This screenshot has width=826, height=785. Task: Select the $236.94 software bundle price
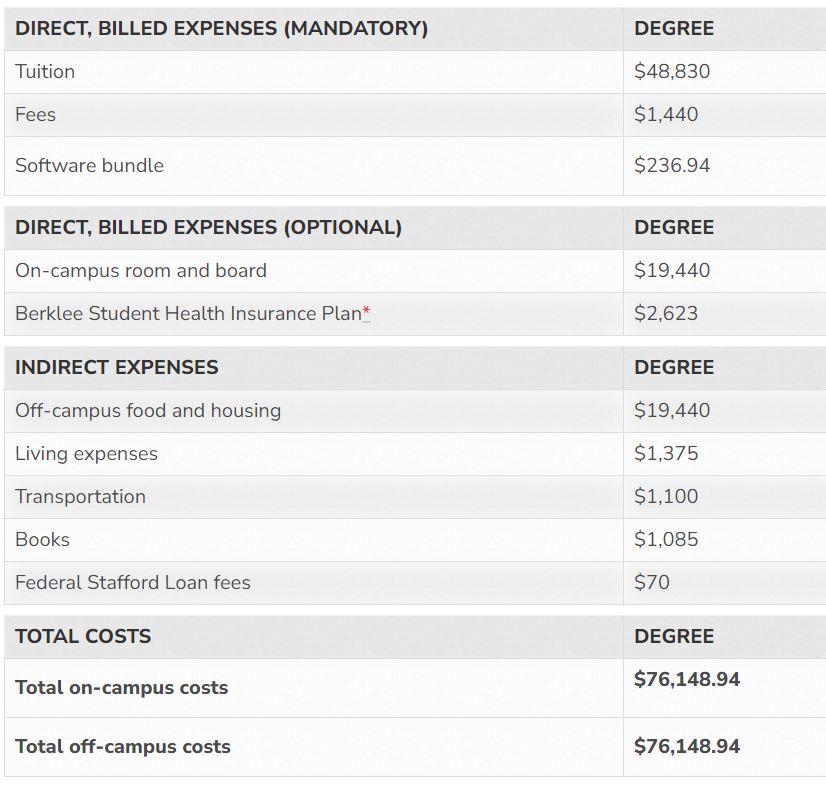point(672,166)
